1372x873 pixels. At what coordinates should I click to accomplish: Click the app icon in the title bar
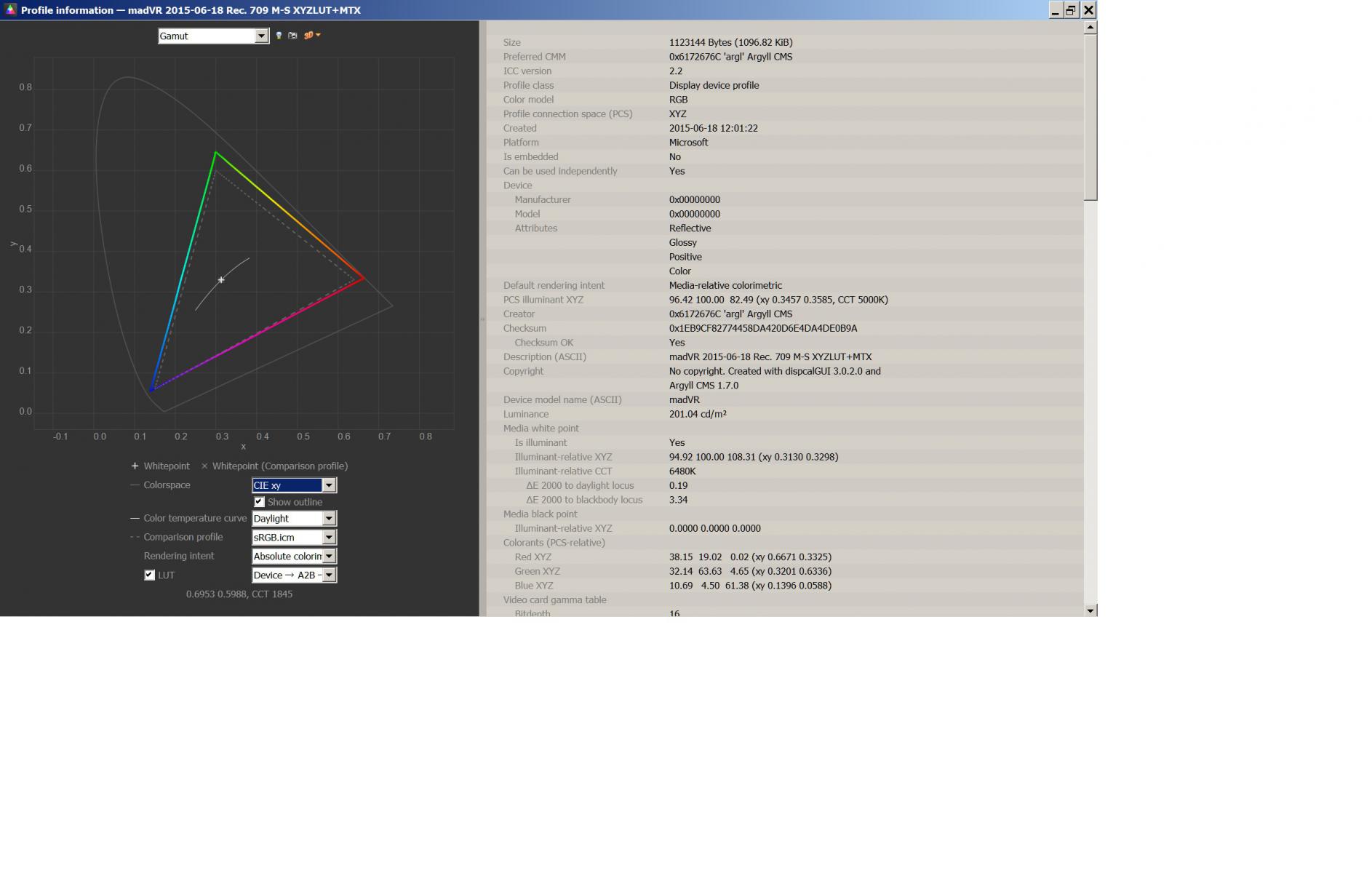click(10, 10)
